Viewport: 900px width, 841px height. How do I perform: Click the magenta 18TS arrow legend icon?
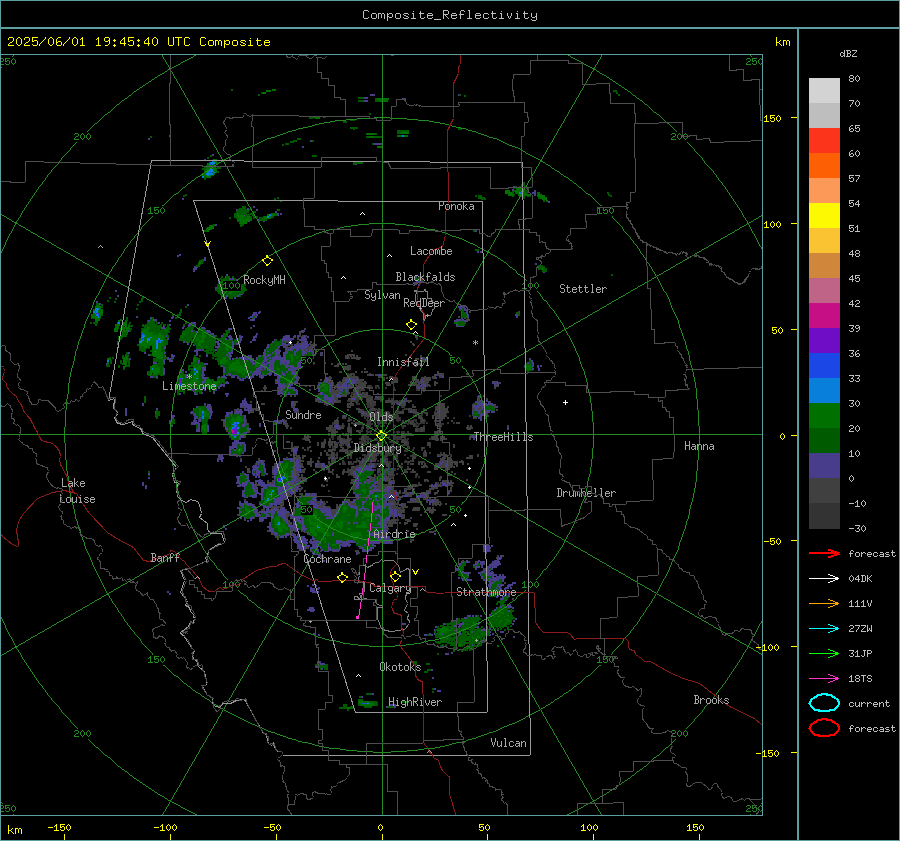pyautogui.click(x=824, y=679)
